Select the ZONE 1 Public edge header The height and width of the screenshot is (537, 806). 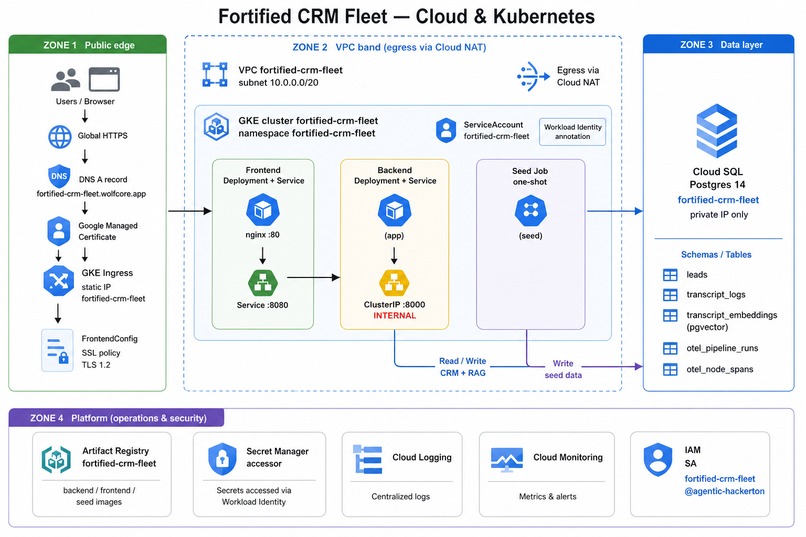(x=87, y=45)
